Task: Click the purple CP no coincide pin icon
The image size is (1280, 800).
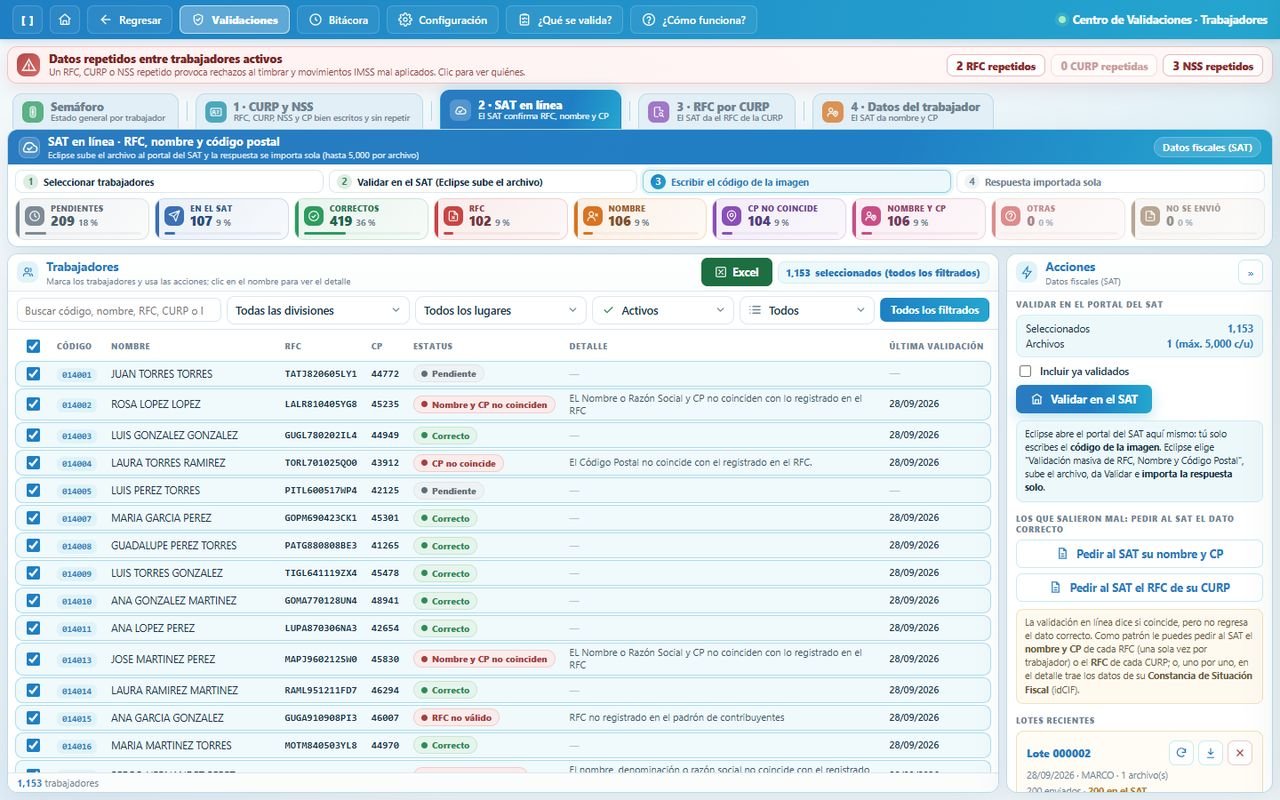Action: point(732,216)
